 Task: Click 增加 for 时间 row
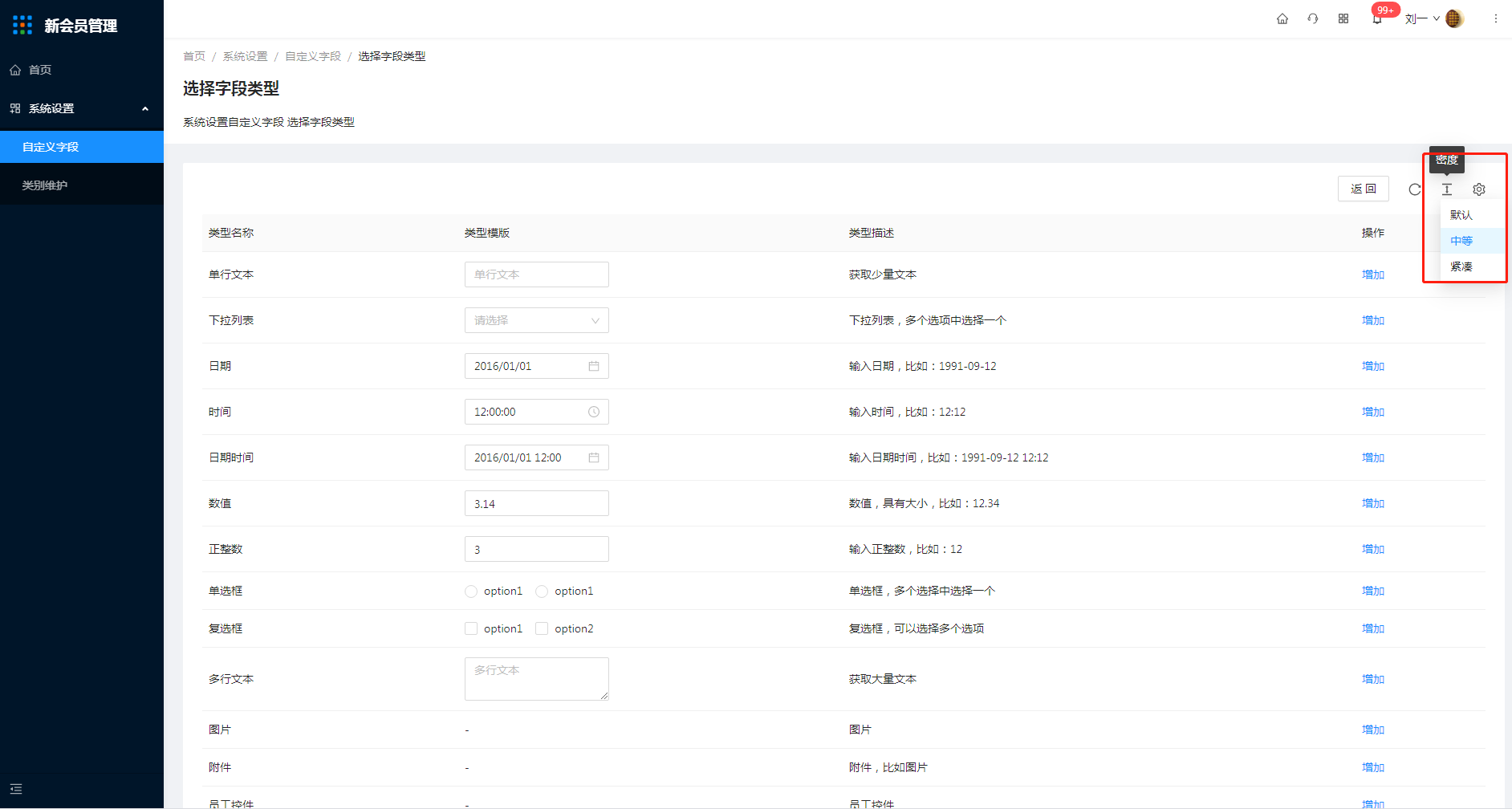(x=1373, y=412)
